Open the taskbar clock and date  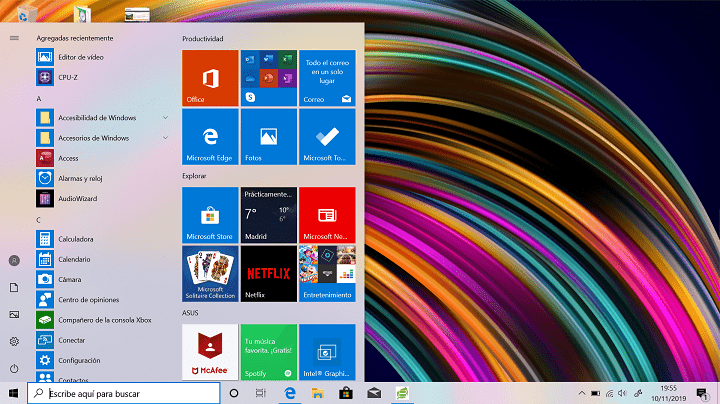(x=669, y=393)
